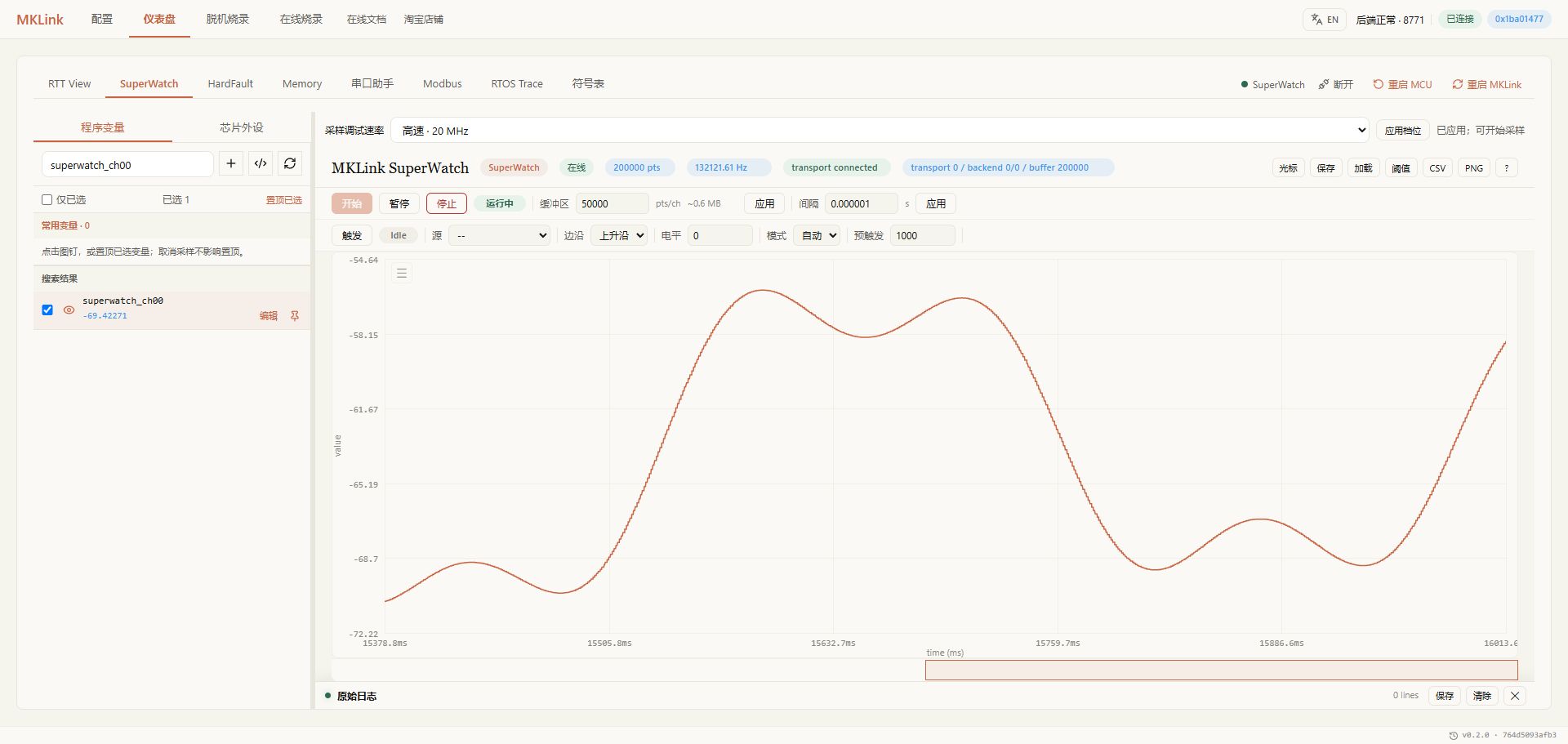Click the 停止 stop button
The height and width of the screenshot is (744, 1568).
447,204
